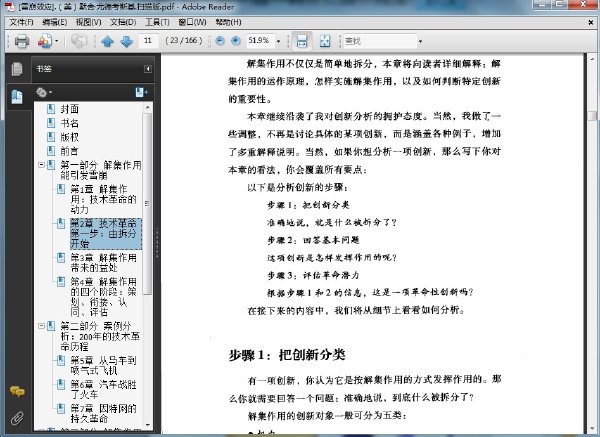Viewport: 600px width, 437px height.
Task: Click the Print icon in toolbar
Action: 21,41
